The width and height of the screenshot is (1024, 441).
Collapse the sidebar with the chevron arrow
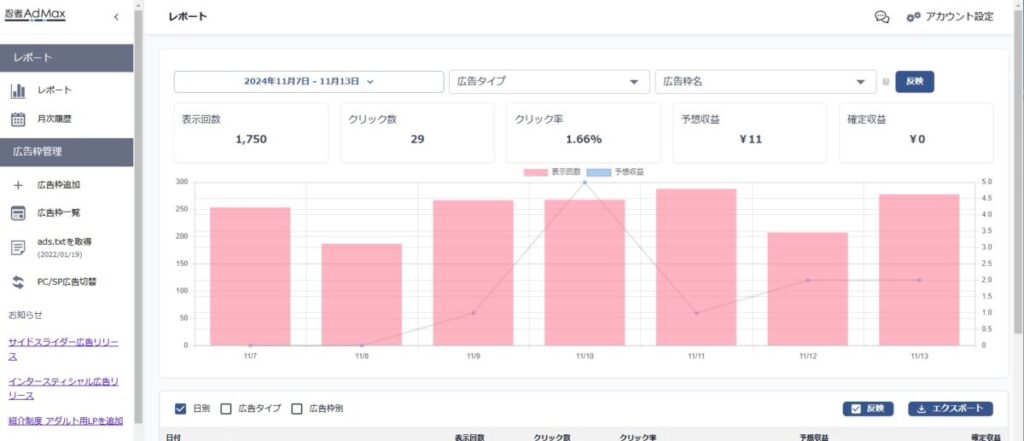(116, 17)
